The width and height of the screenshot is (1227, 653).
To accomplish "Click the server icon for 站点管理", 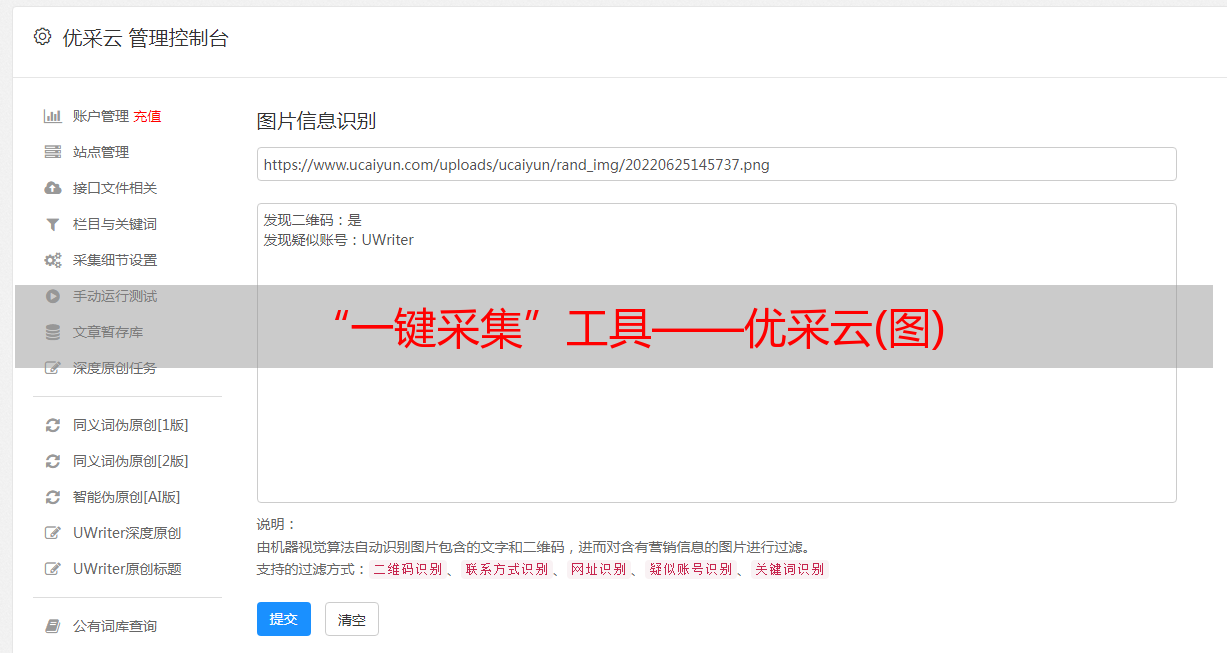I will (x=53, y=152).
